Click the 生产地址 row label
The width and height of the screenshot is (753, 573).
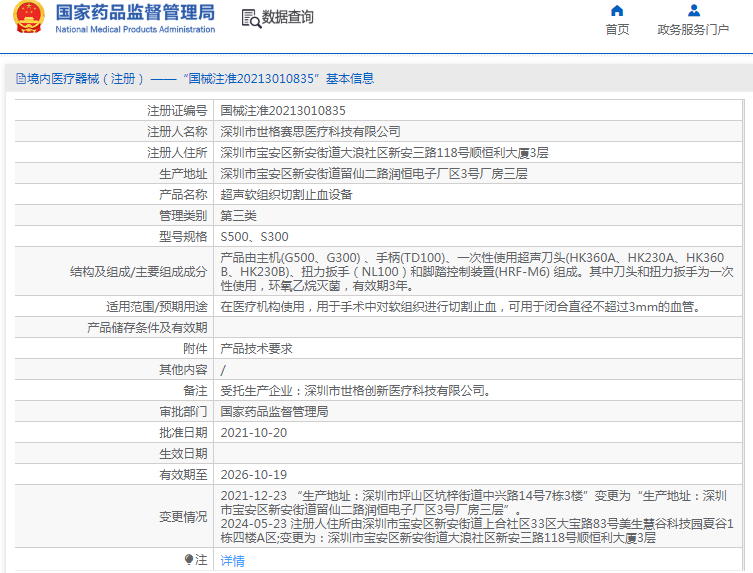pos(183,174)
